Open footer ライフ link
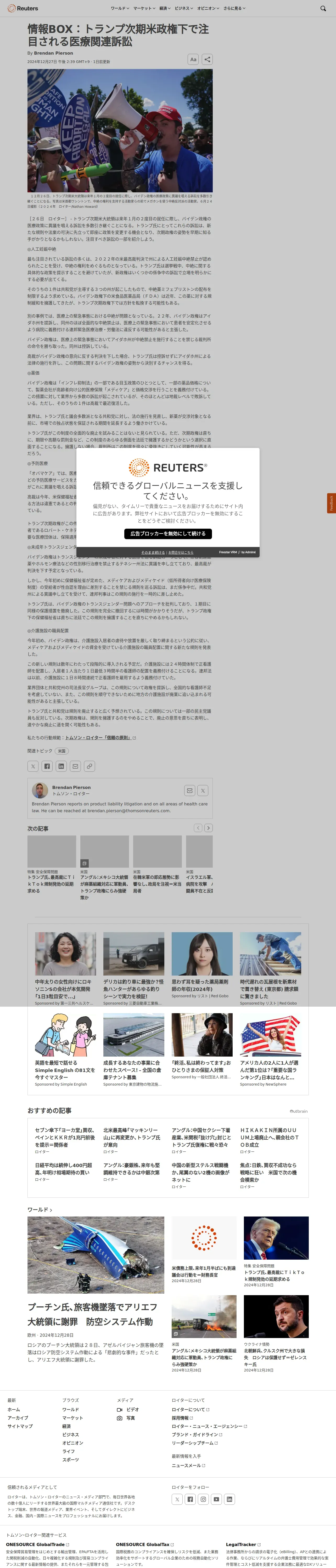 68,1452
